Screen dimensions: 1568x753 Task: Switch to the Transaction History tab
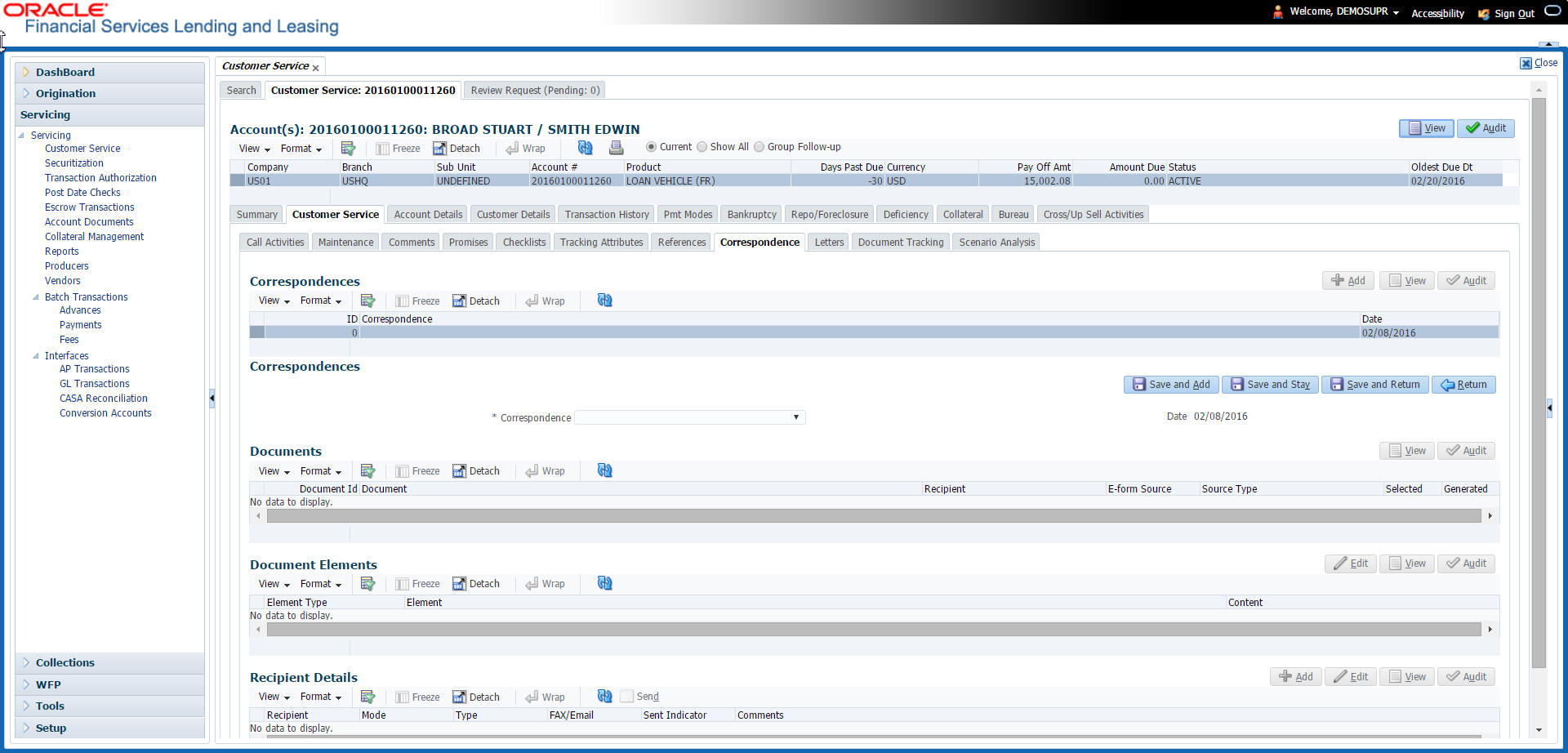[x=607, y=215]
